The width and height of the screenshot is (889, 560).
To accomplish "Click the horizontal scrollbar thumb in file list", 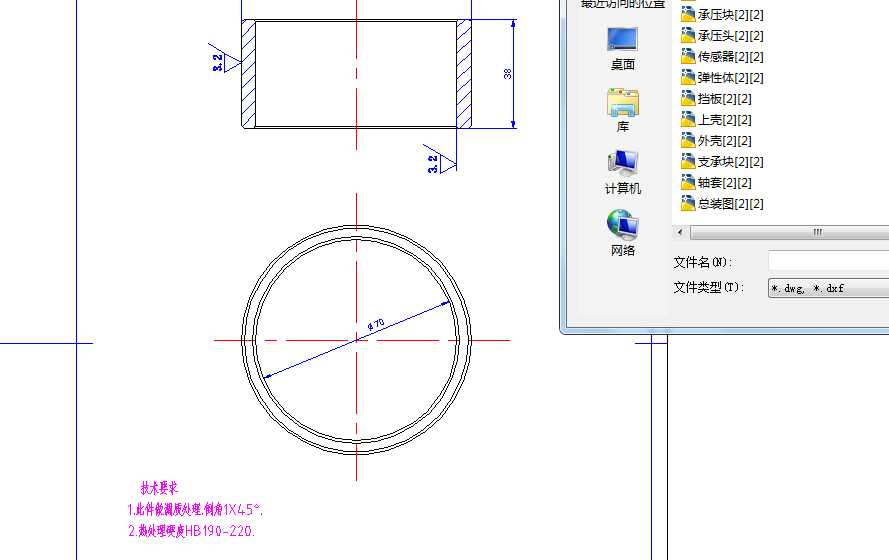I will click(x=790, y=232).
